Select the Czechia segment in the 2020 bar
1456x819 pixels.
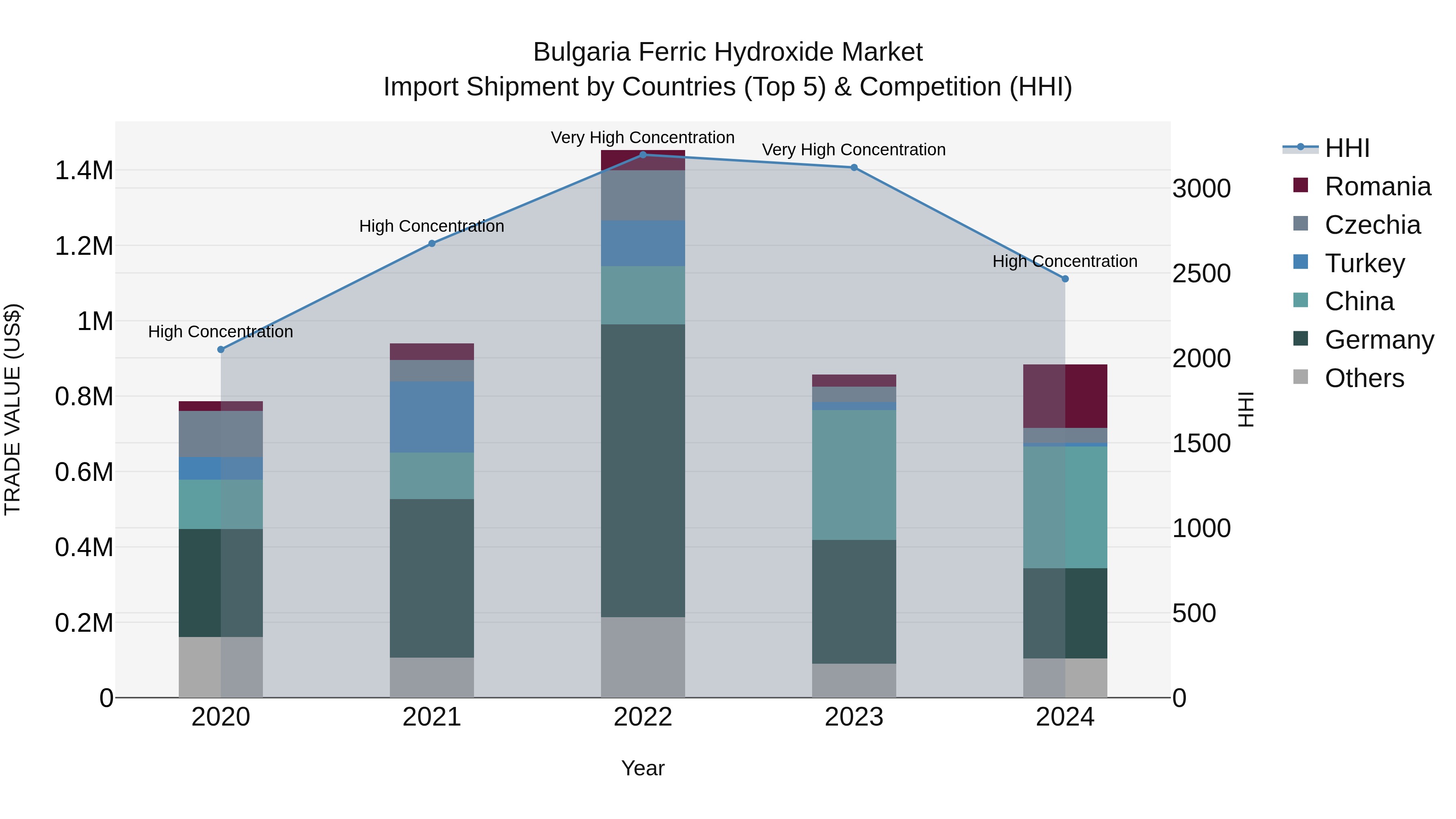[221, 434]
